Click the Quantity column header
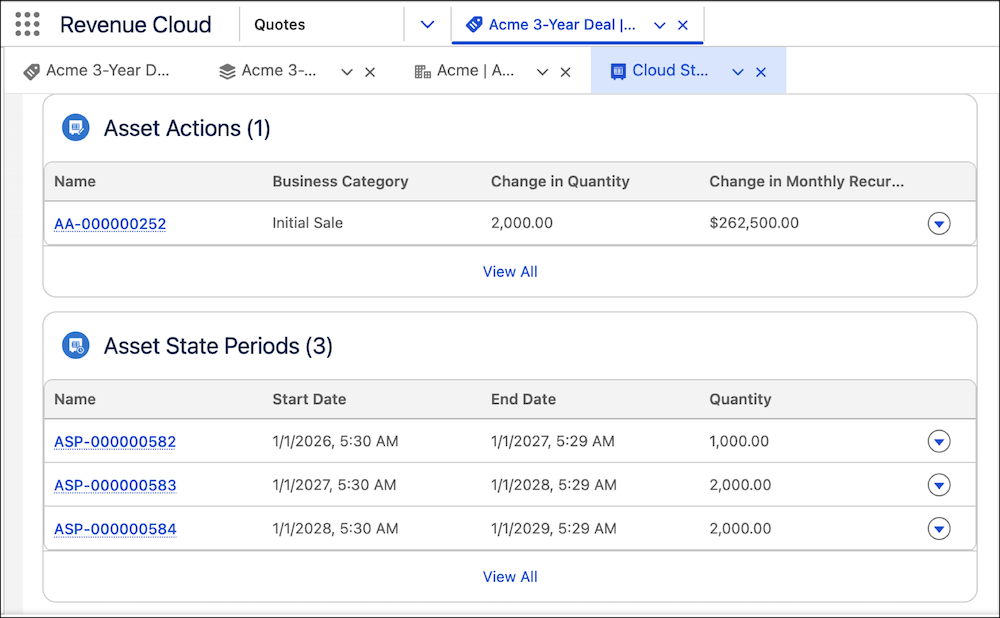Viewport: 1000px width, 618px height. 740,399
